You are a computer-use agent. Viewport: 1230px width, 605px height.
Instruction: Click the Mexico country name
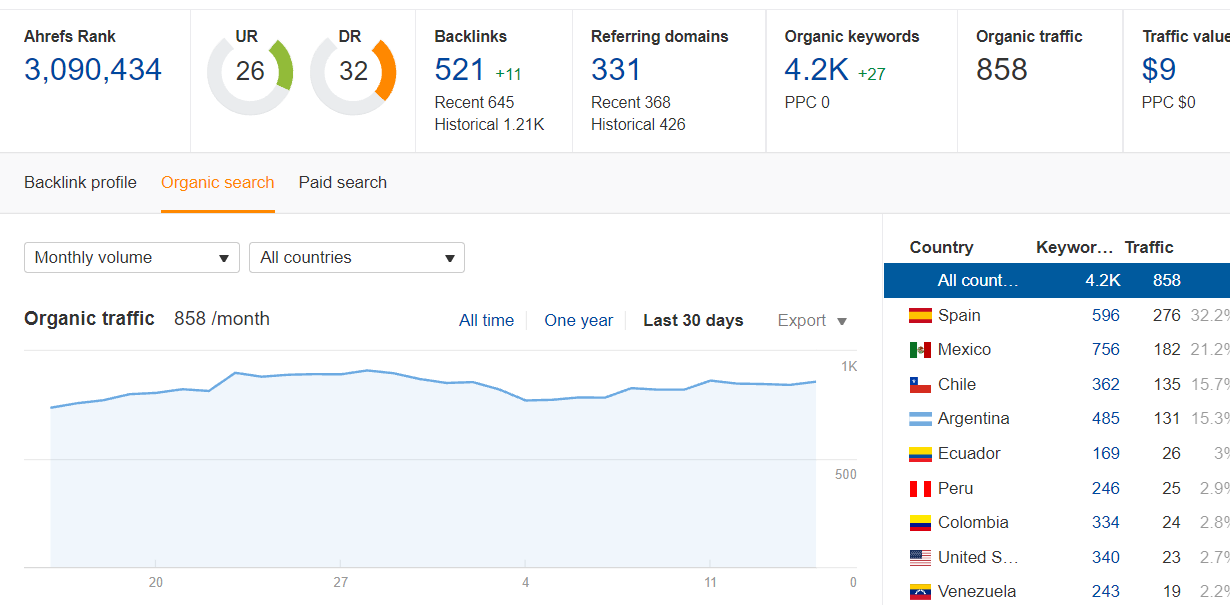tap(964, 349)
